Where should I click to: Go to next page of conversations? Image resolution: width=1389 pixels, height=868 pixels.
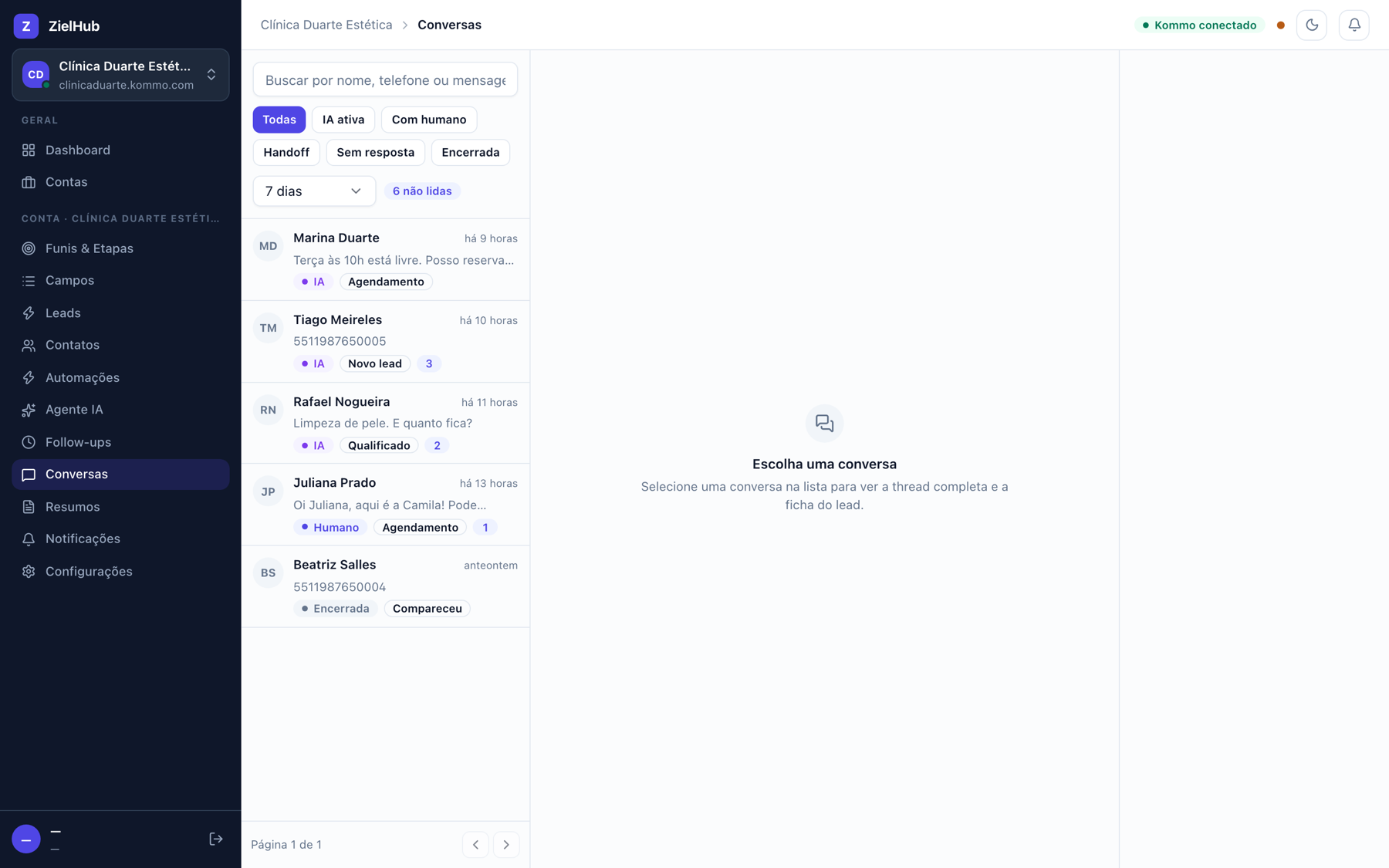506,845
